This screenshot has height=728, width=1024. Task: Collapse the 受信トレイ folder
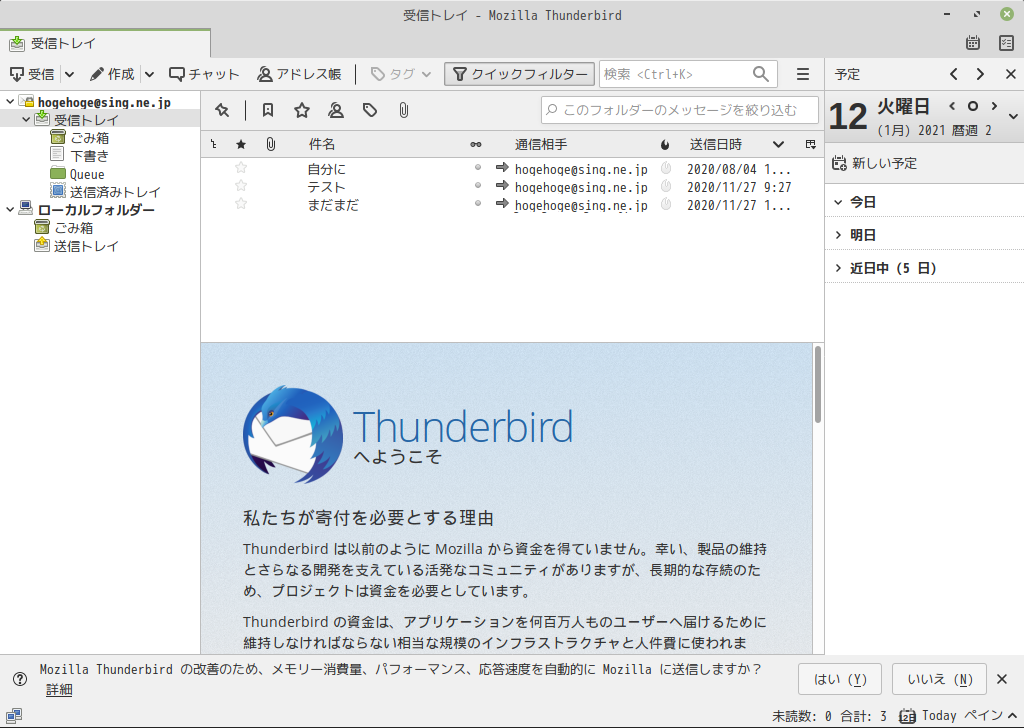26,119
